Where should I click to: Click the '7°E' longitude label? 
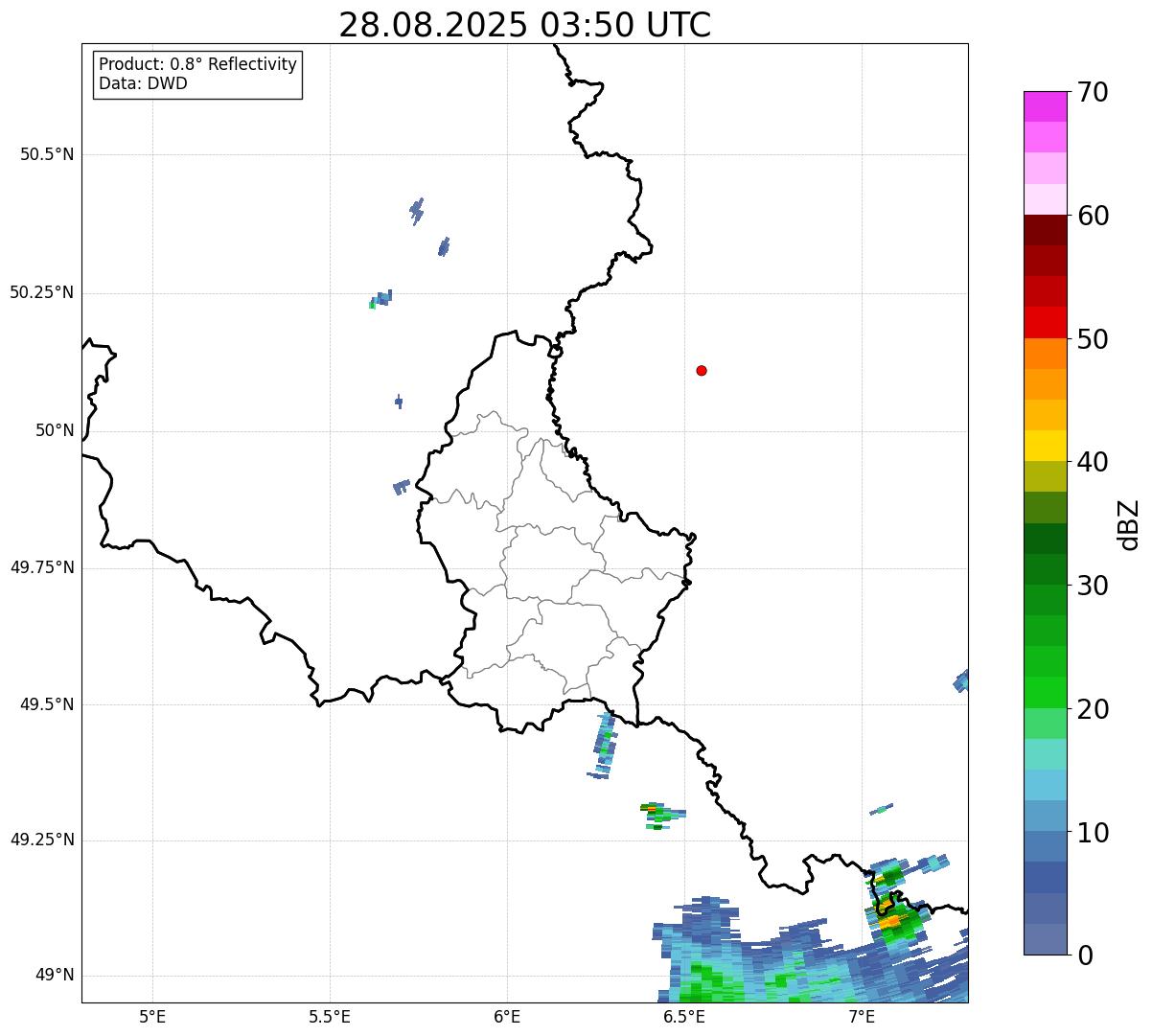(x=862, y=1016)
